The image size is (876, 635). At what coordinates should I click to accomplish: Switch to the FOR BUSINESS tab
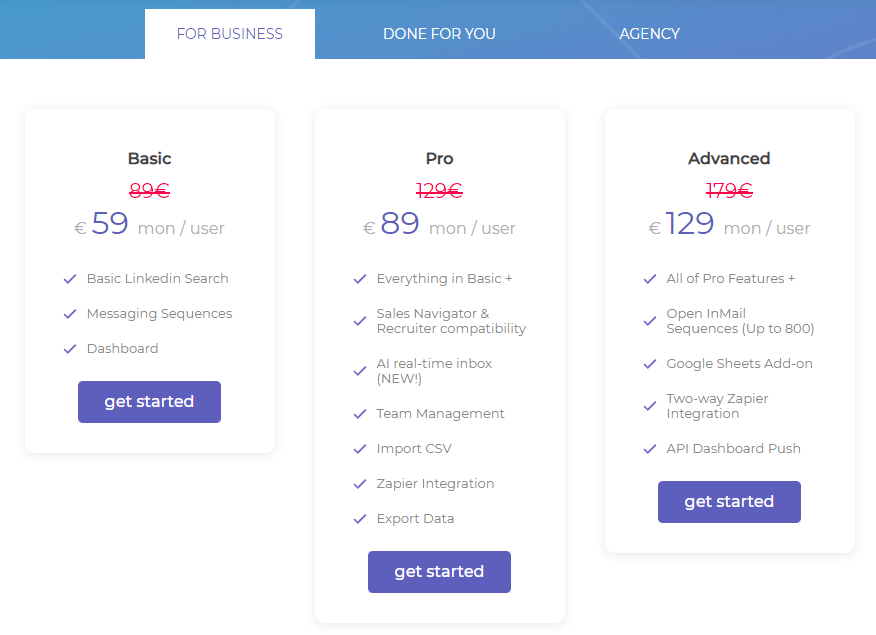230,34
